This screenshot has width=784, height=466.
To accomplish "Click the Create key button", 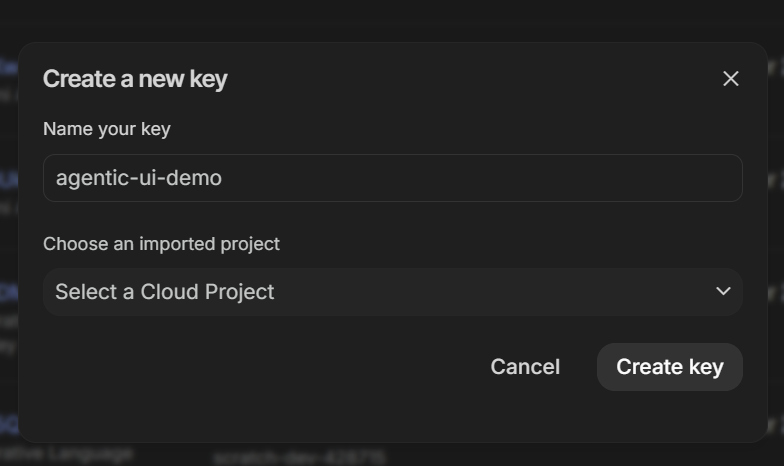I will pos(669,367).
